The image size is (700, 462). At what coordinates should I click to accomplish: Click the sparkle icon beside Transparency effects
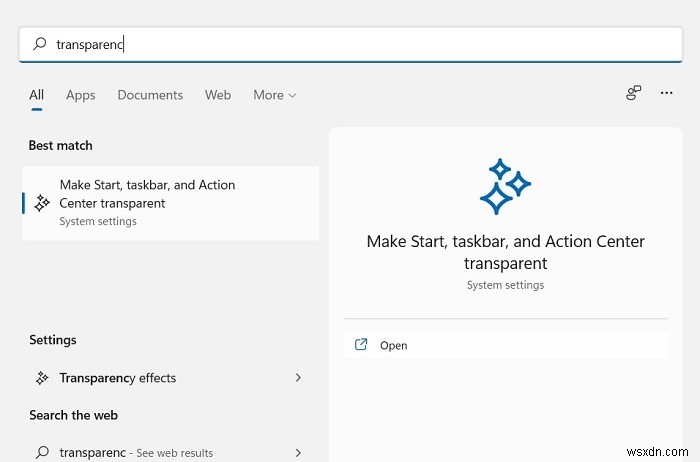pos(42,378)
